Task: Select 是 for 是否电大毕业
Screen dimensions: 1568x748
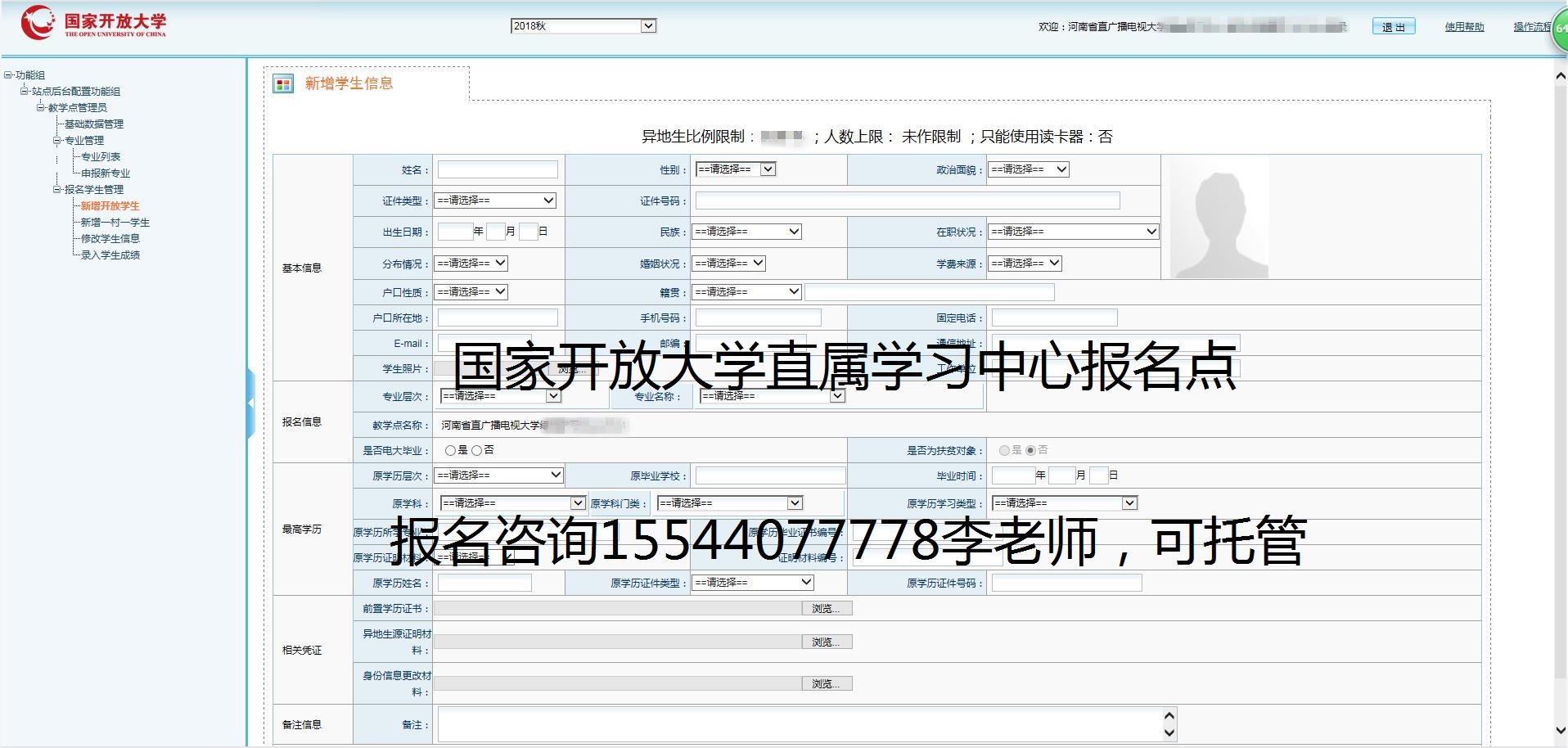Action: tap(450, 450)
